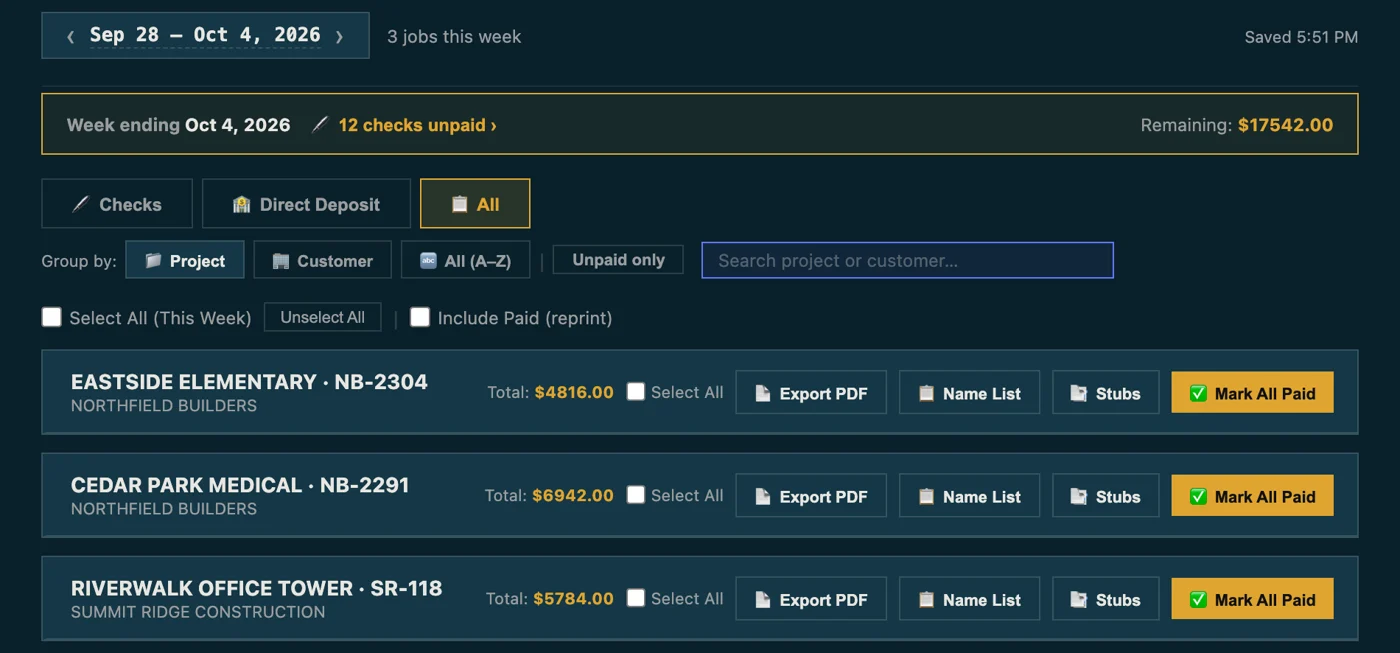1400x653 pixels.
Task: Export PDF for Eastside Elementary
Action: (x=811, y=392)
